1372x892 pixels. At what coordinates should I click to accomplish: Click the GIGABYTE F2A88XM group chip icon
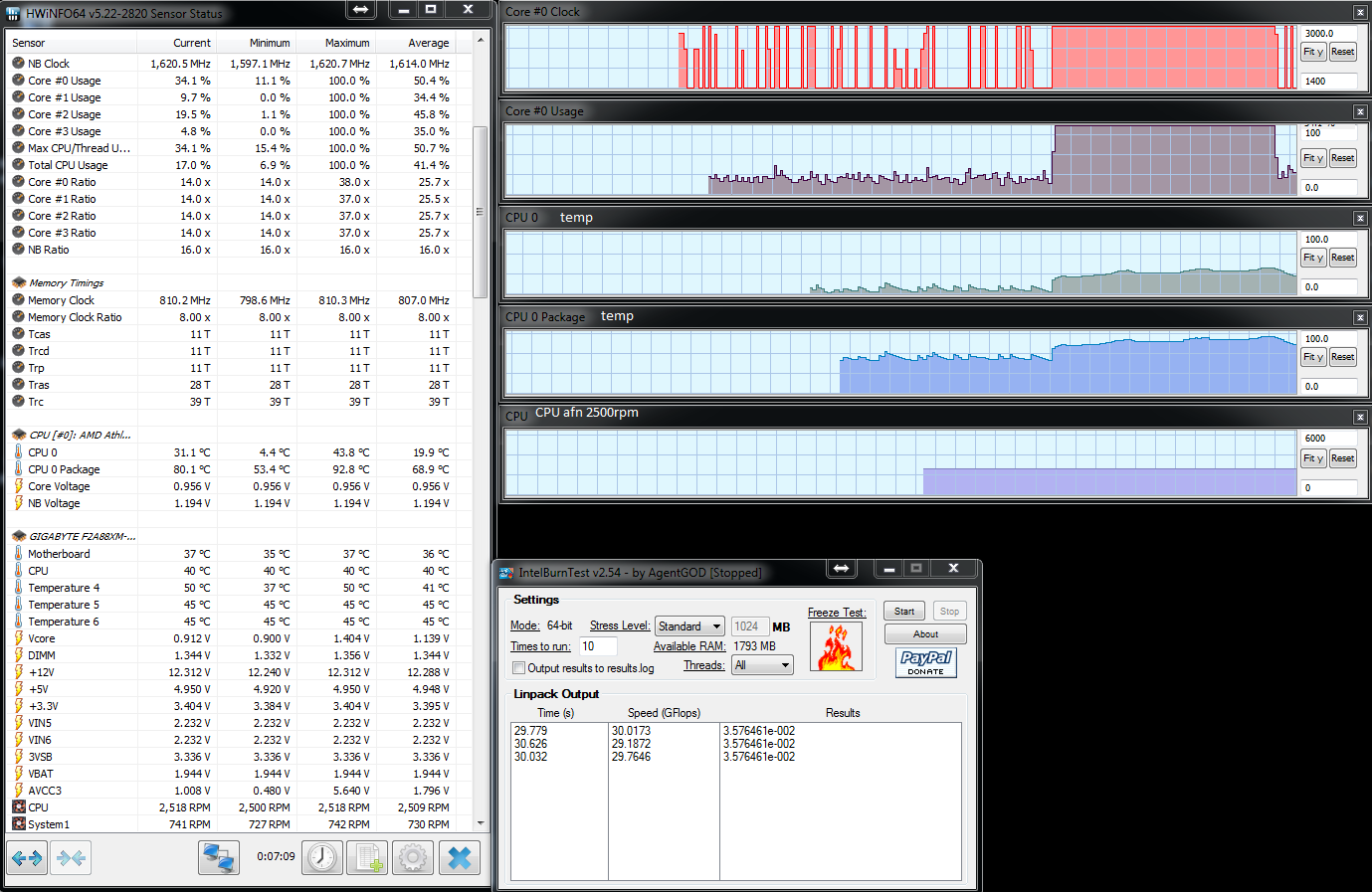click(18, 537)
